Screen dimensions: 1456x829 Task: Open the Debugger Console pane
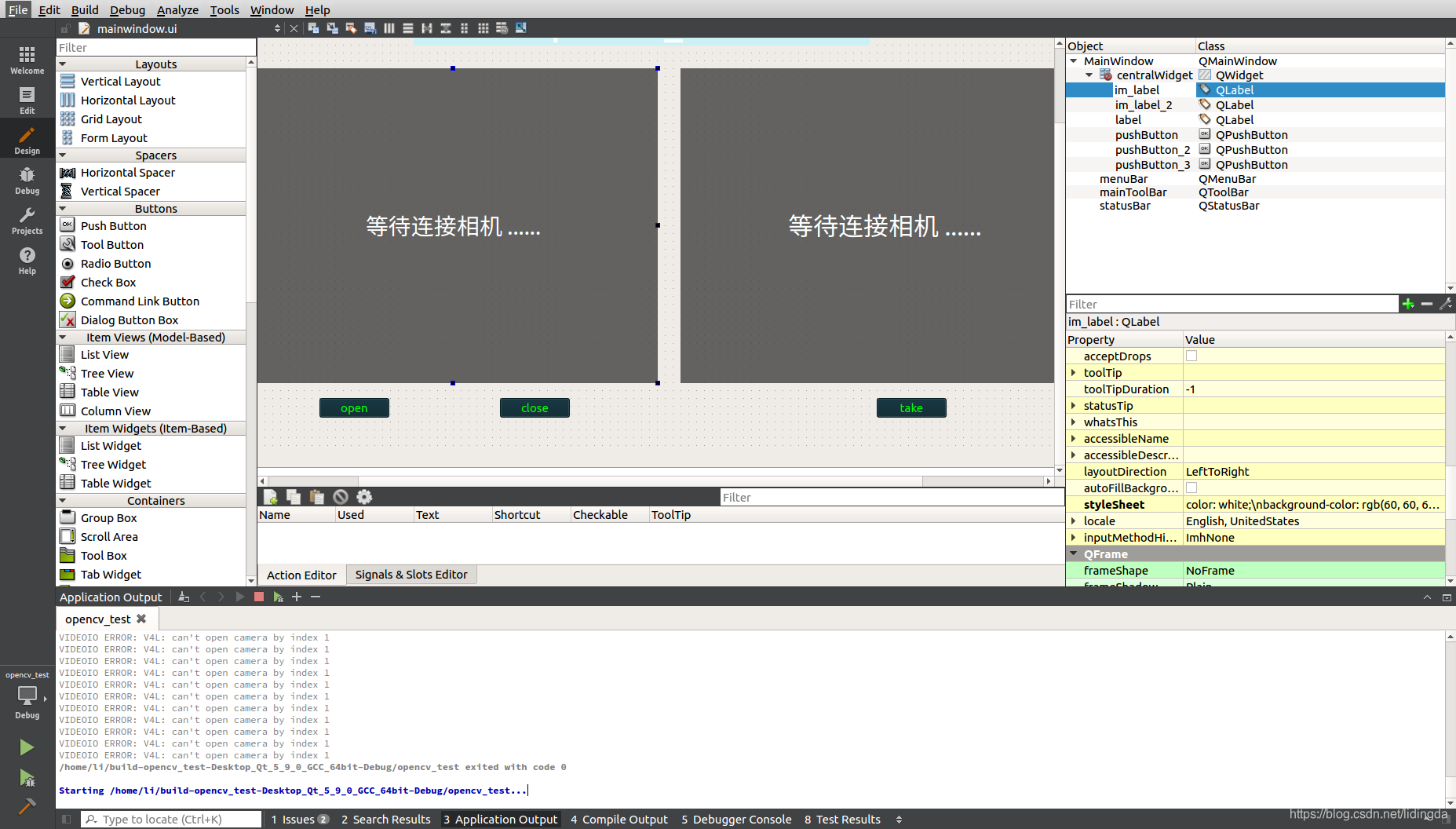click(x=735, y=819)
